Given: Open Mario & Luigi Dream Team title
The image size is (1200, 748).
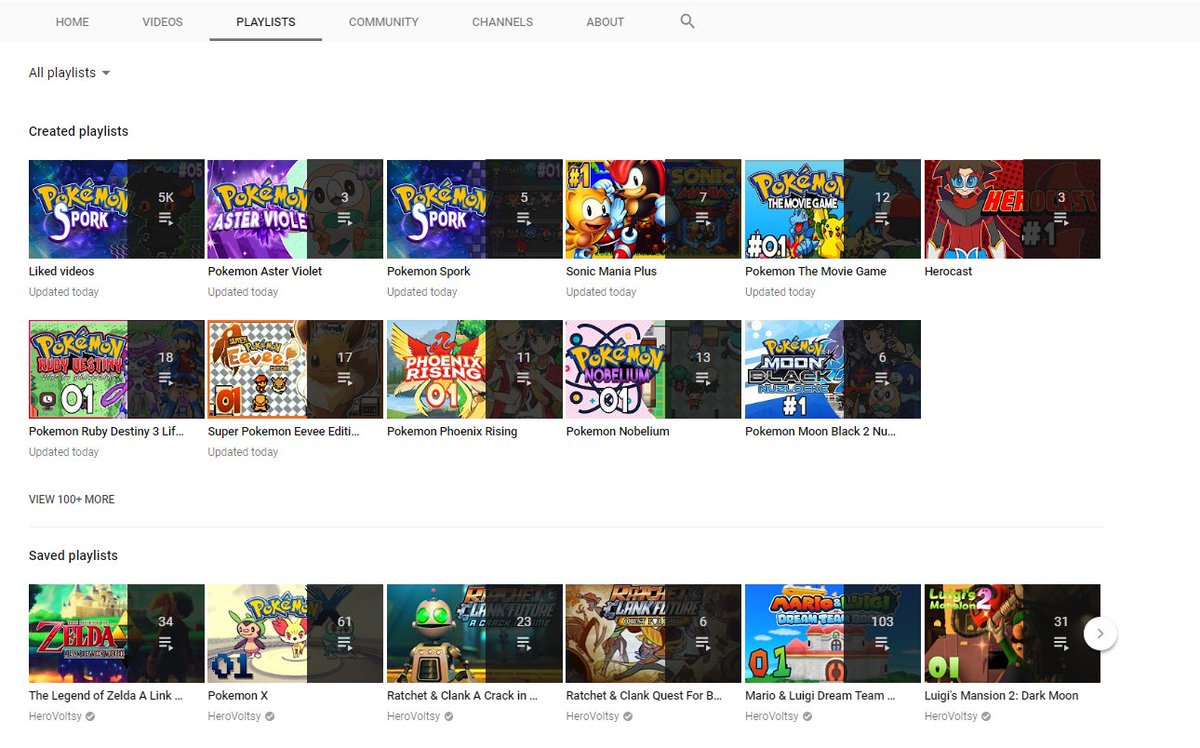Looking at the screenshot, I should click(821, 695).
